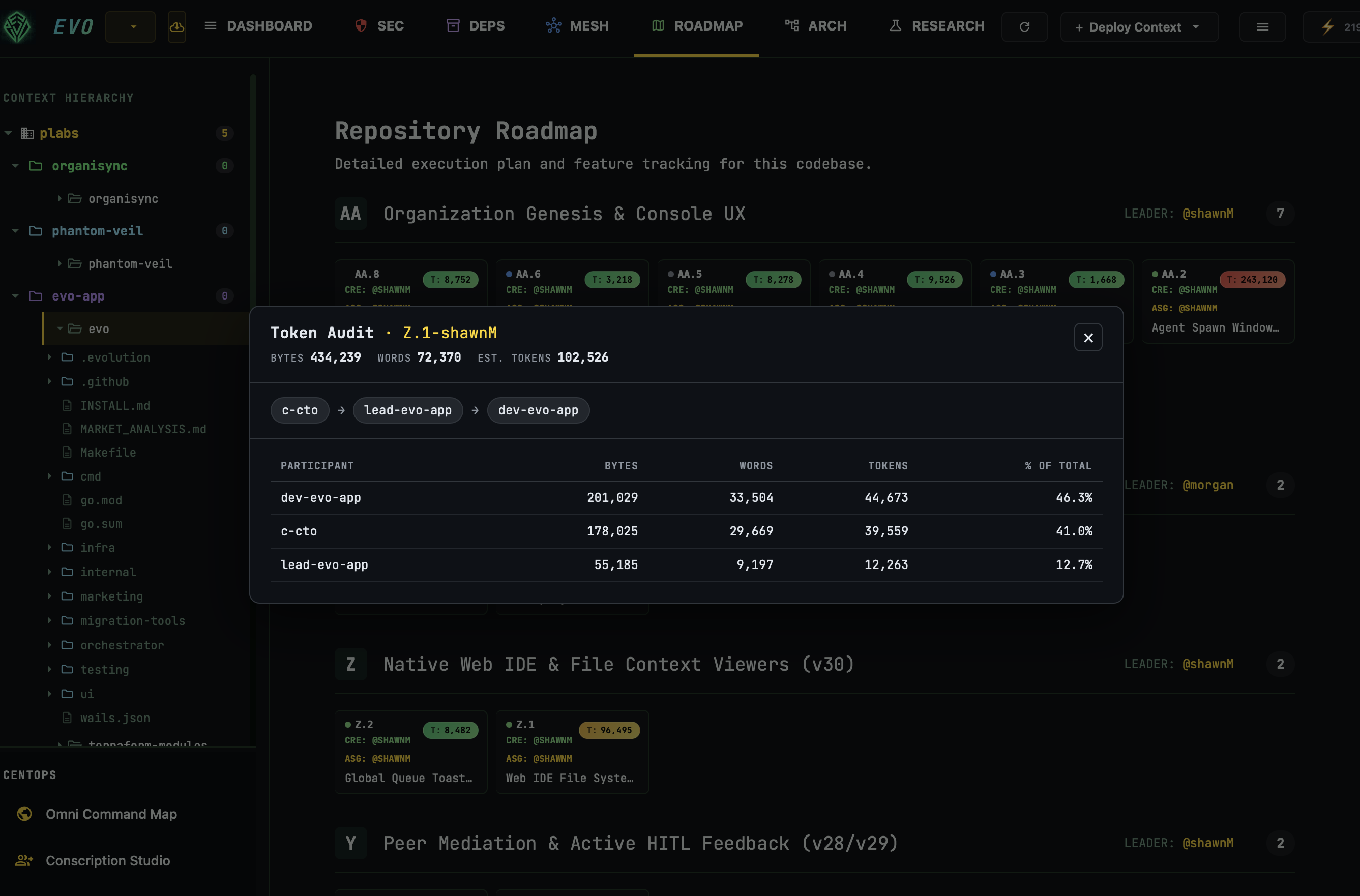Expand the .evolution folder
The width and height of the screenshot is (1360, 896).
(50, 357)
